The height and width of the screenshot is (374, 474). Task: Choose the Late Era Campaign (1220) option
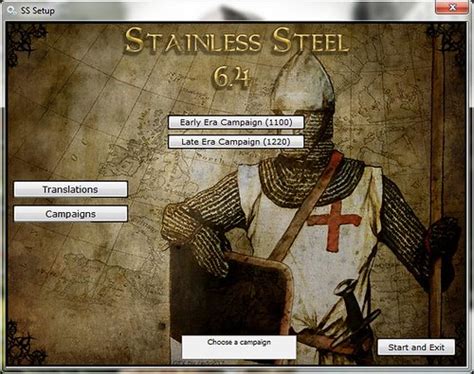coord(236,142)
